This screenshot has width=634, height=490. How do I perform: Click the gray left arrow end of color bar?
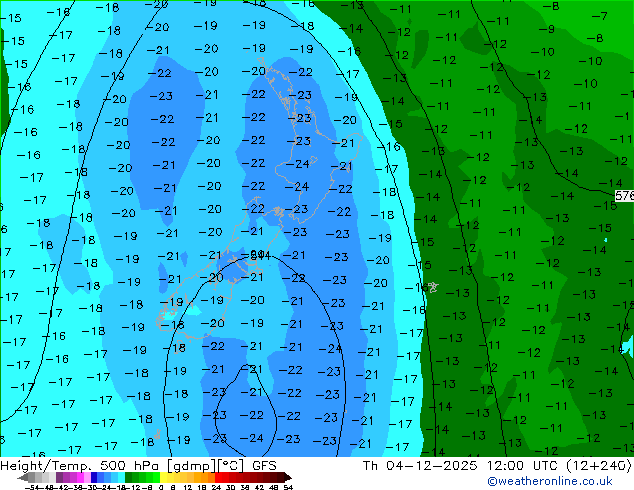click(x=23, y=477)
